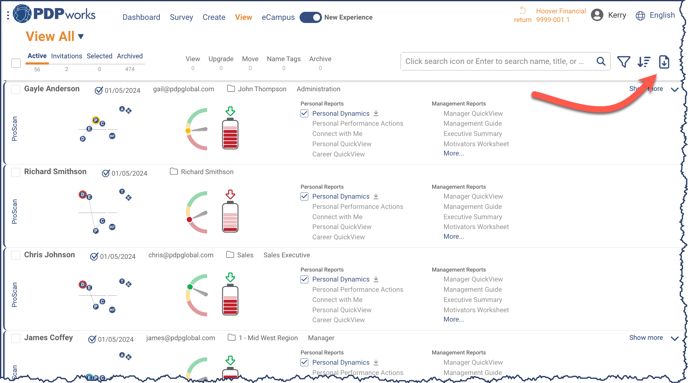Toggle the New Experience switch
688x383 pixels.
(311, 17)
